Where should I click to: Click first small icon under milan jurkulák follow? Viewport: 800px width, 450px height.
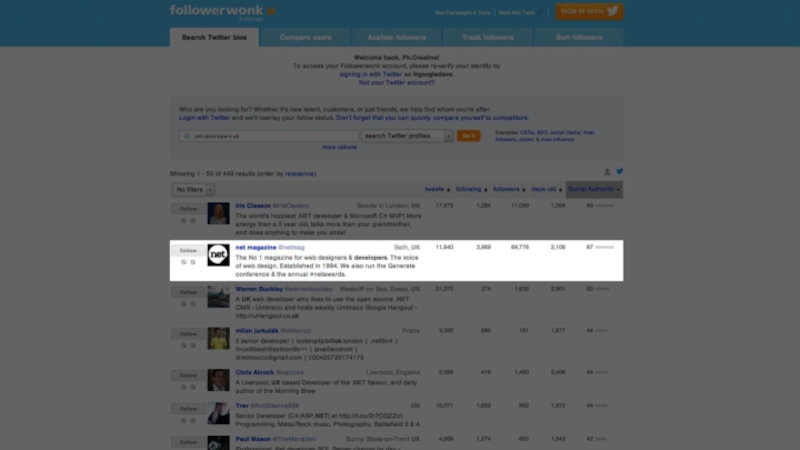coord(184,346)
